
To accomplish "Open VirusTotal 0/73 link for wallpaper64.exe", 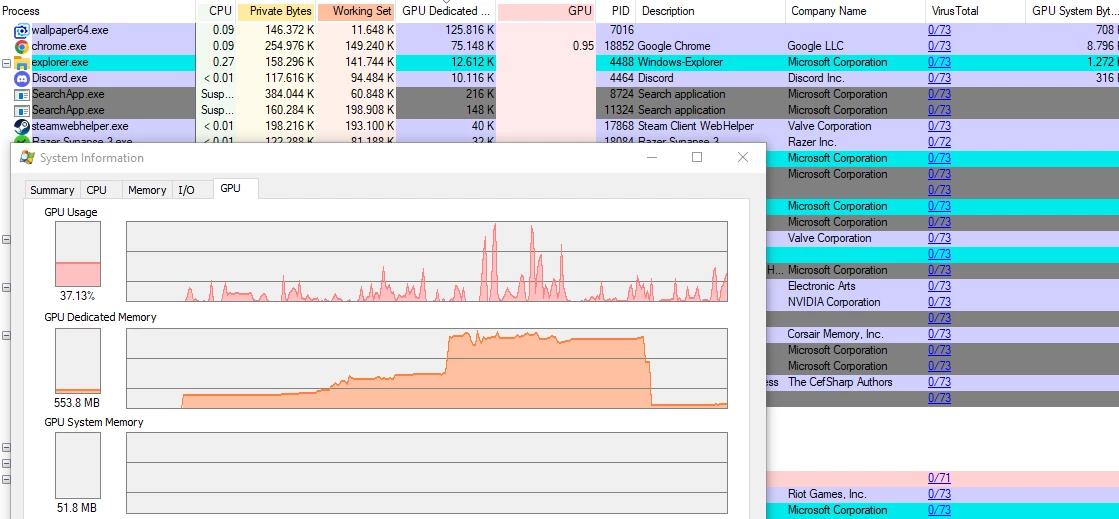I will [939, 30].
